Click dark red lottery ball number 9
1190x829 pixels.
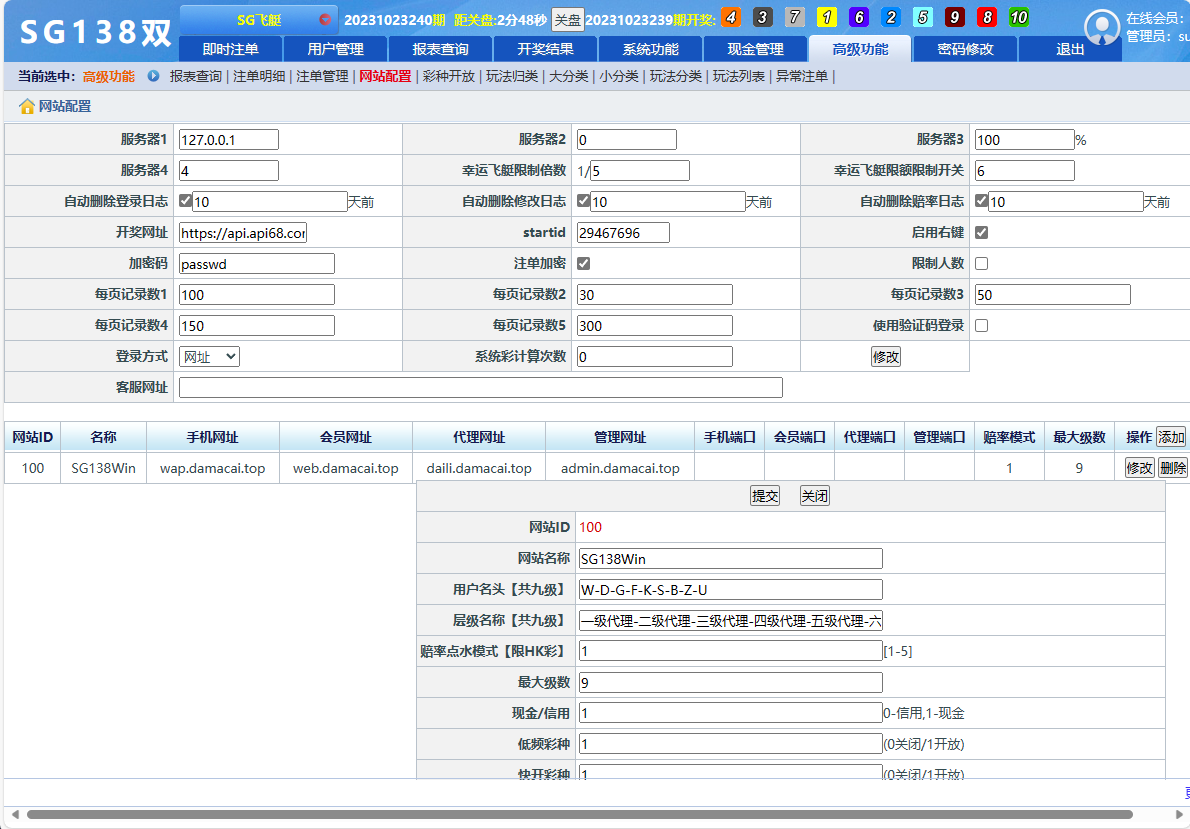coord(955,17)
